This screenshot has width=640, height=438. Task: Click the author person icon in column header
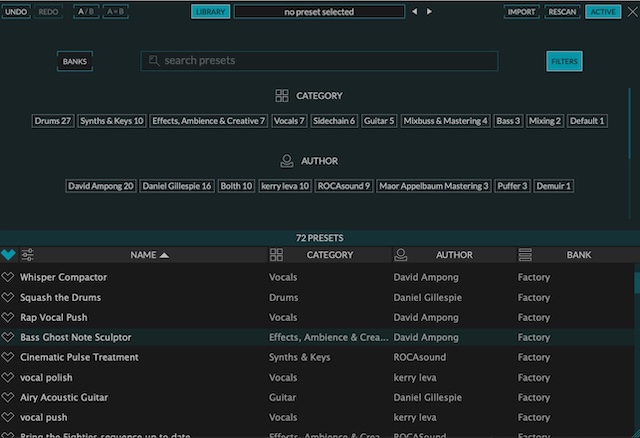pyautogui.click(x=401, y=255)
